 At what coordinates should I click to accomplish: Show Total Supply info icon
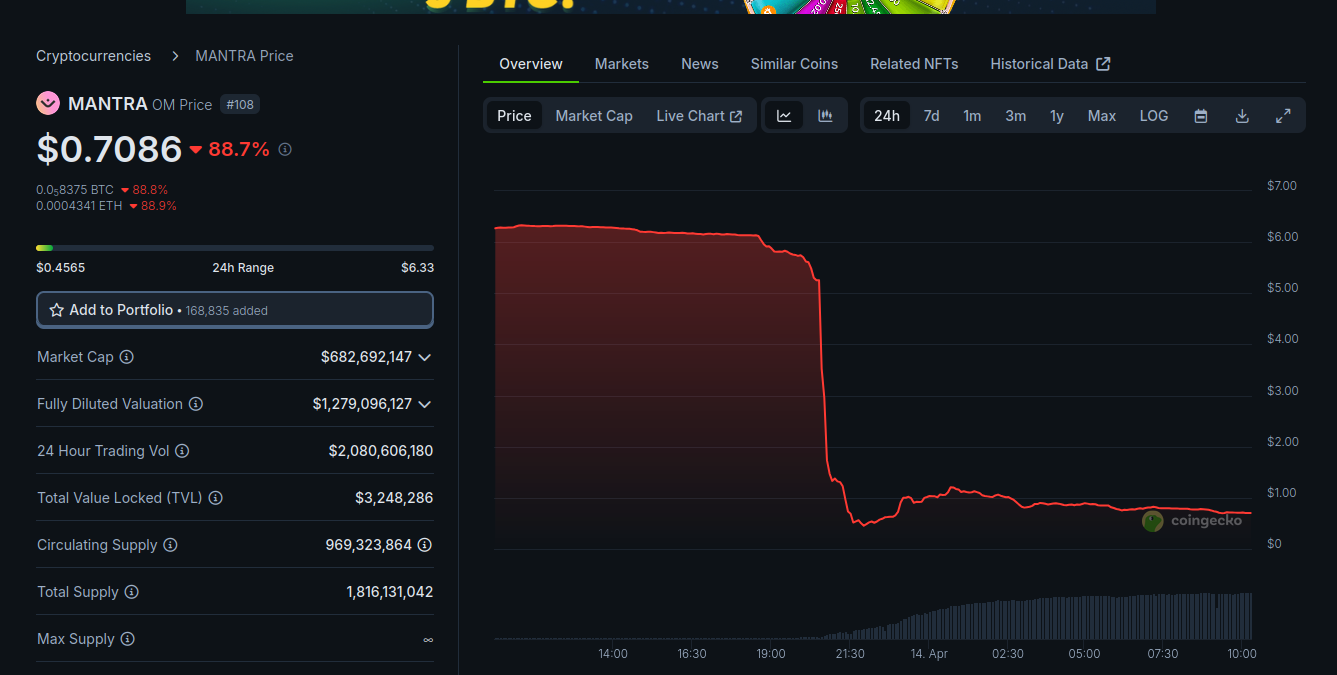[x=131, y=592]
